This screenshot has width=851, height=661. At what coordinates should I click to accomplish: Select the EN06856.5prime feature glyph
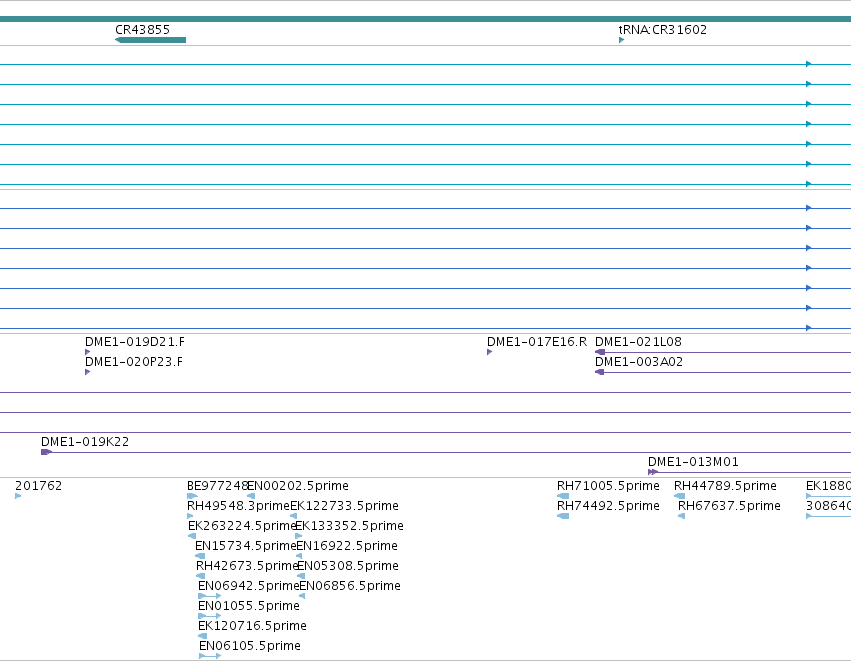(302, 596)
